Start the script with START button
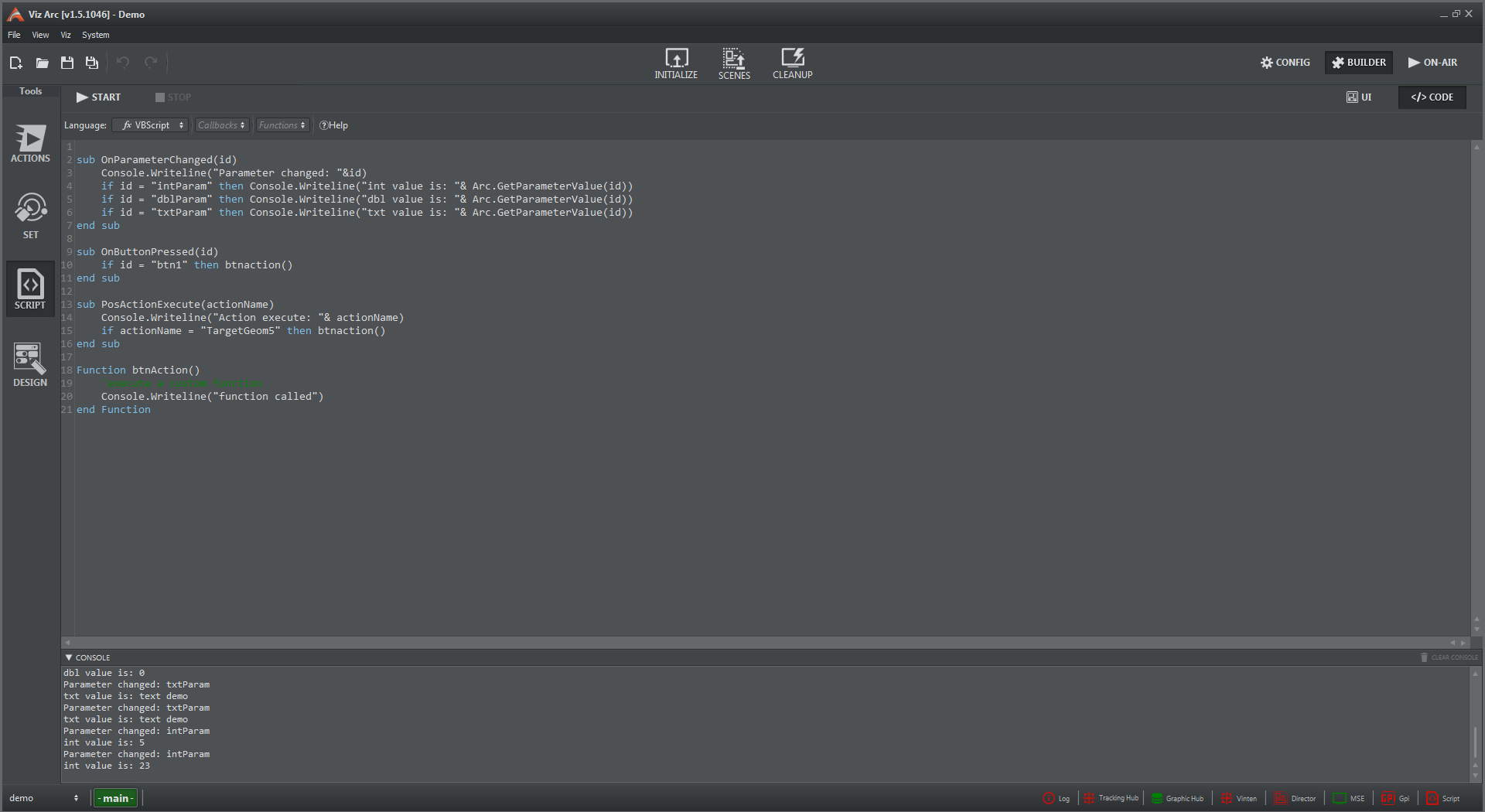Viewport: 1485px width, 812px height. pos(98,97)
